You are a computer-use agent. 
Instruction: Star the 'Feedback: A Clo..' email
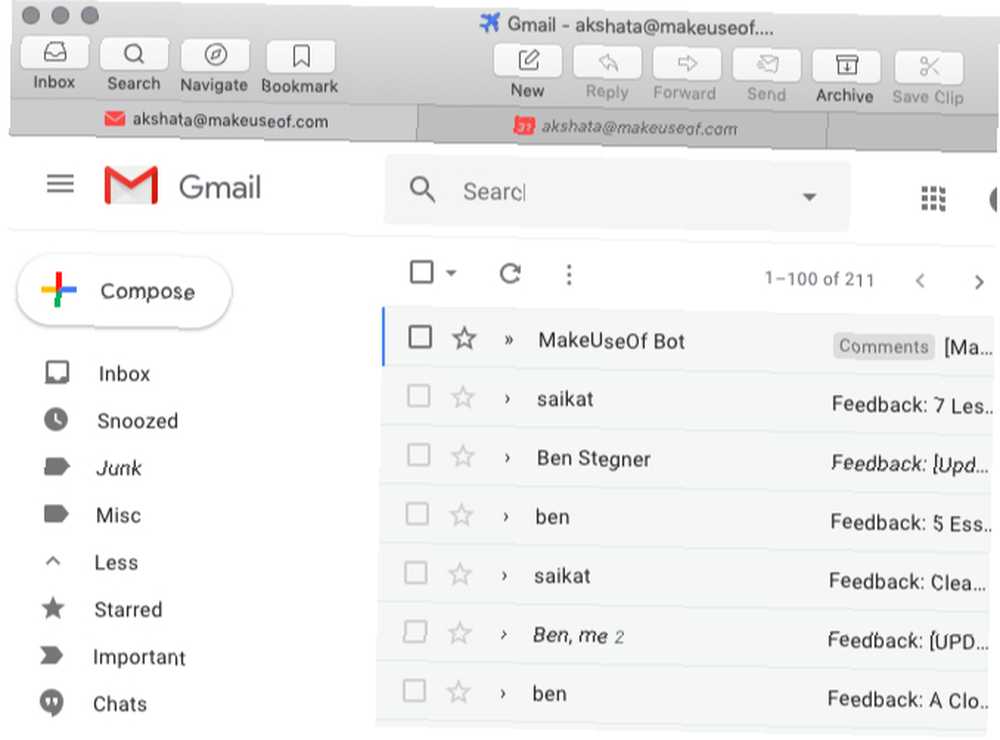point(459,692)
